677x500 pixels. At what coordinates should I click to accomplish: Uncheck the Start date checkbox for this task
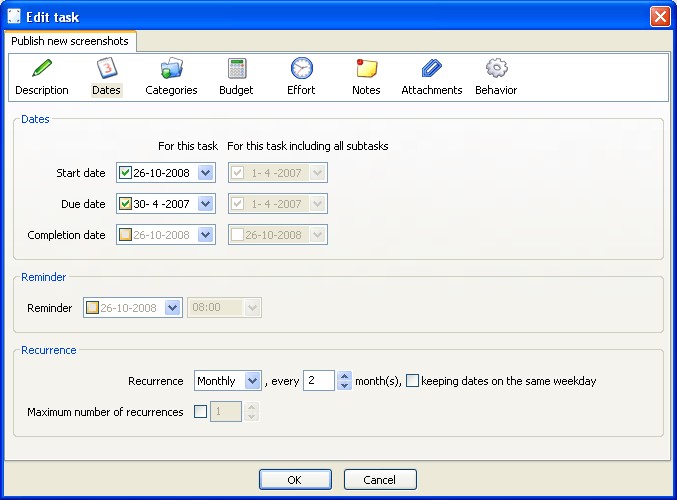[x=125, y=173]
